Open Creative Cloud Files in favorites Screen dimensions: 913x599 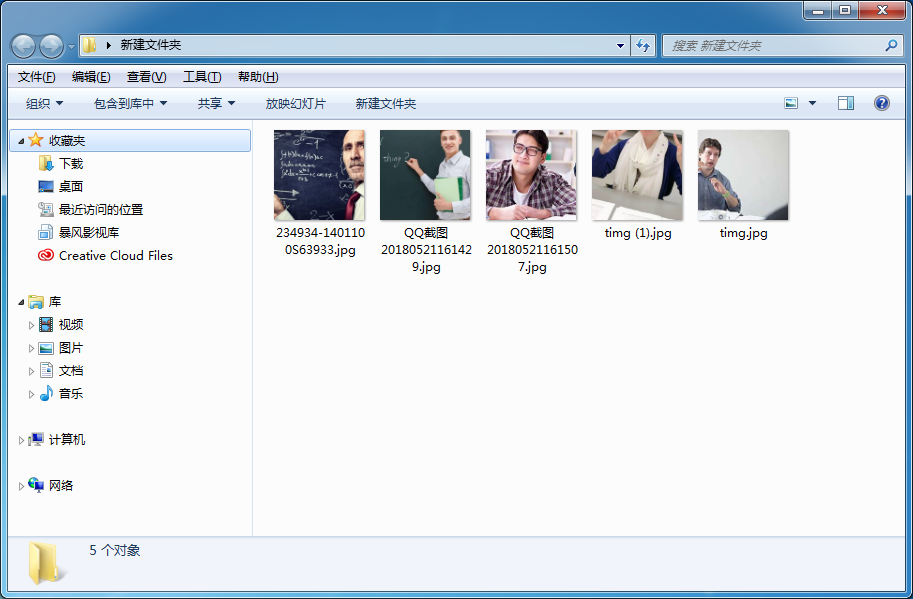tap(115, 256)
